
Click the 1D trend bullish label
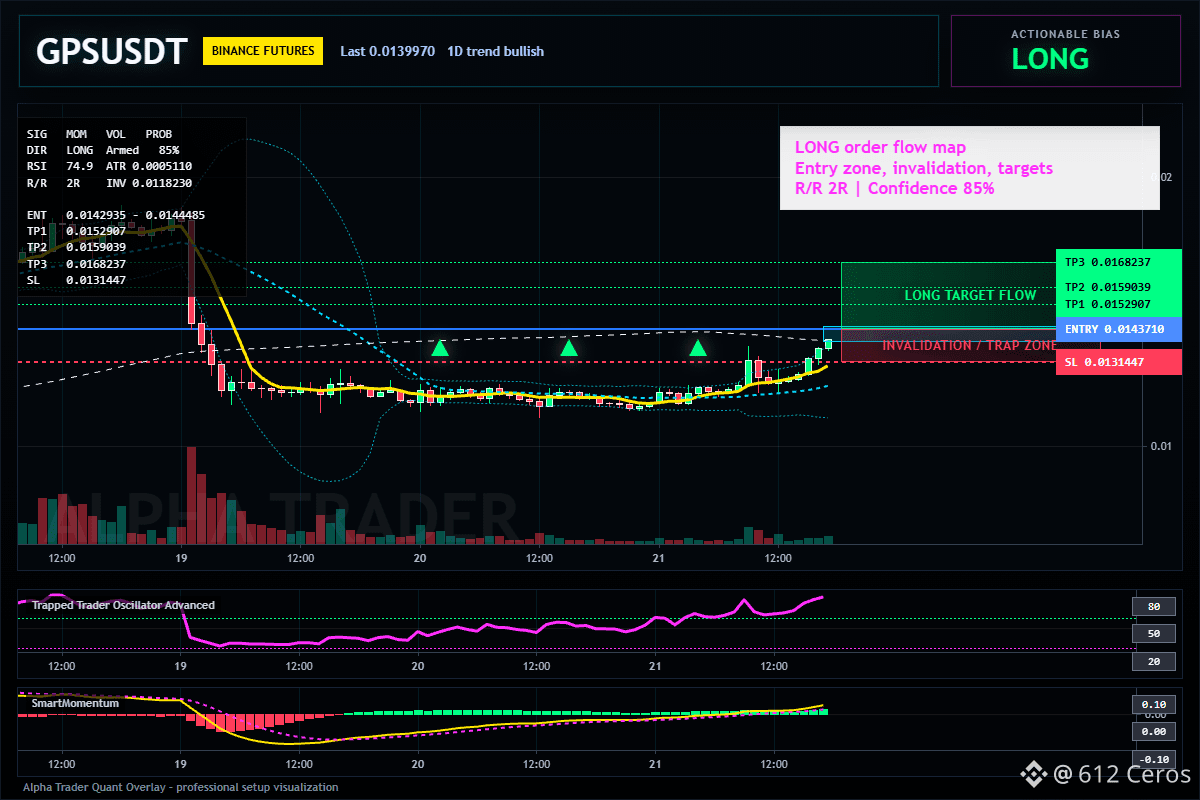495,51
